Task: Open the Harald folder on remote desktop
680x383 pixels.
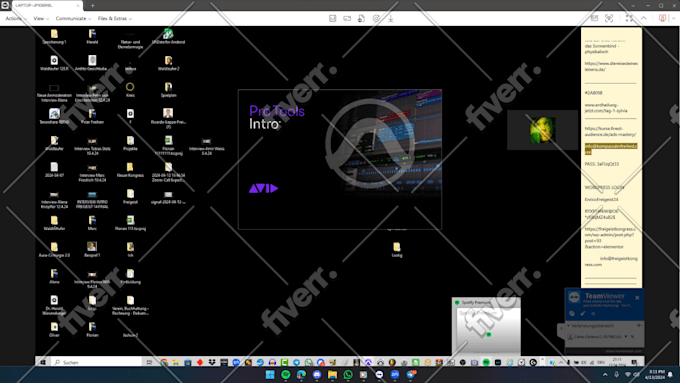Action: pos(92,36)
